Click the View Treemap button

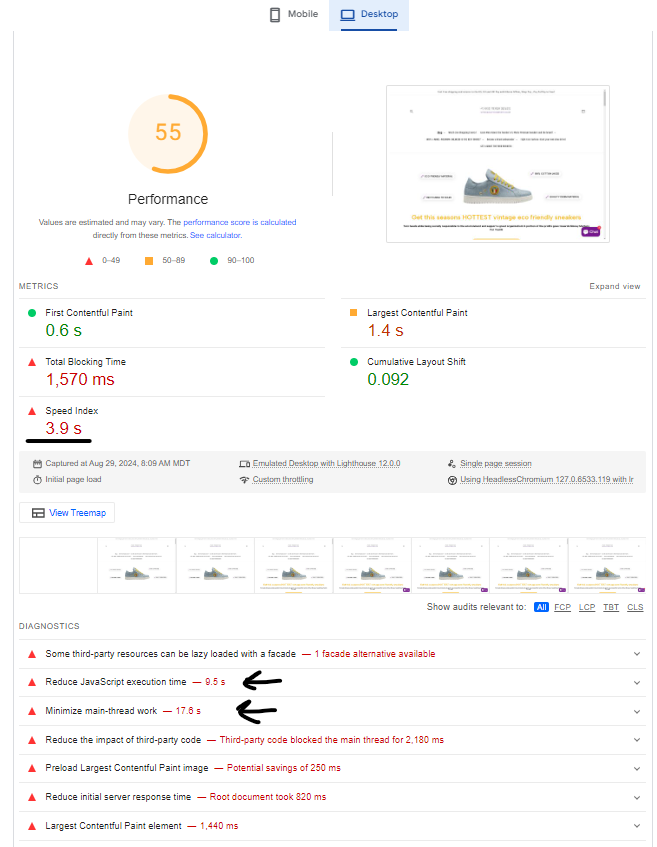pyautogui.click(x=68, y=513)
